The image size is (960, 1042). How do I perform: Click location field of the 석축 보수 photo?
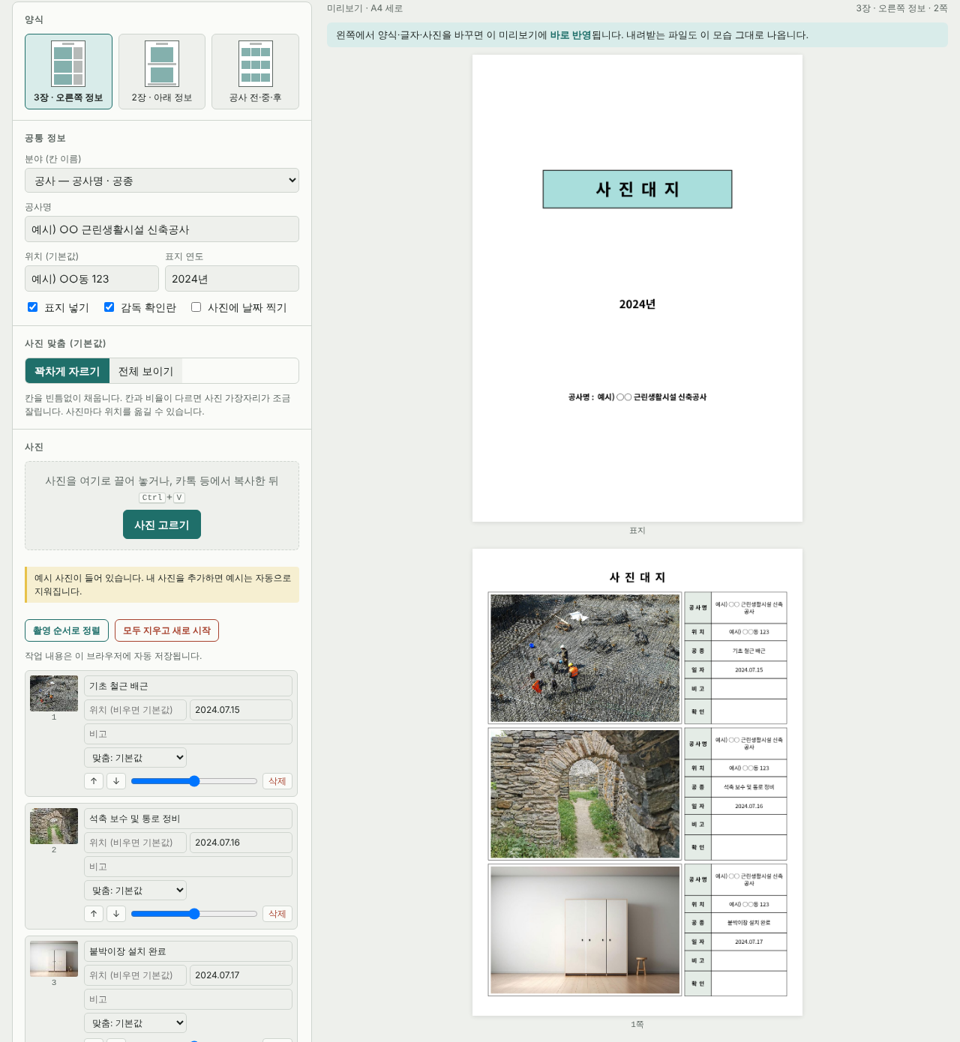click(136, 843)
